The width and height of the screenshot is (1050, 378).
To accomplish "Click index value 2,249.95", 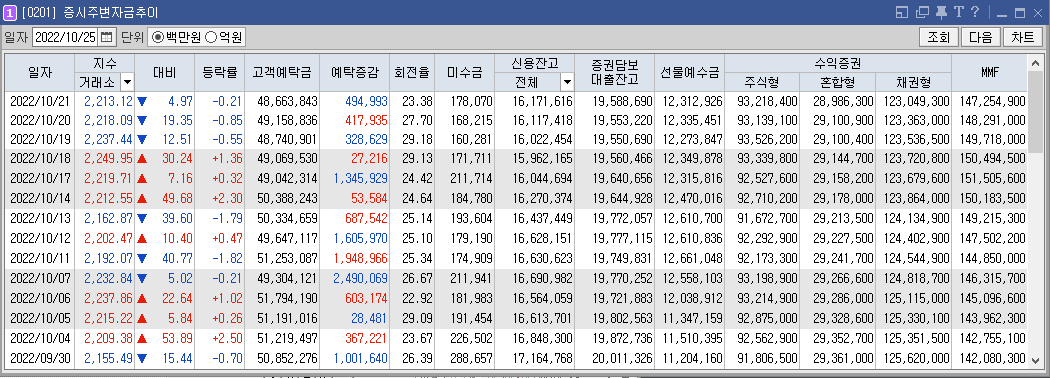I will coord(108,158).
